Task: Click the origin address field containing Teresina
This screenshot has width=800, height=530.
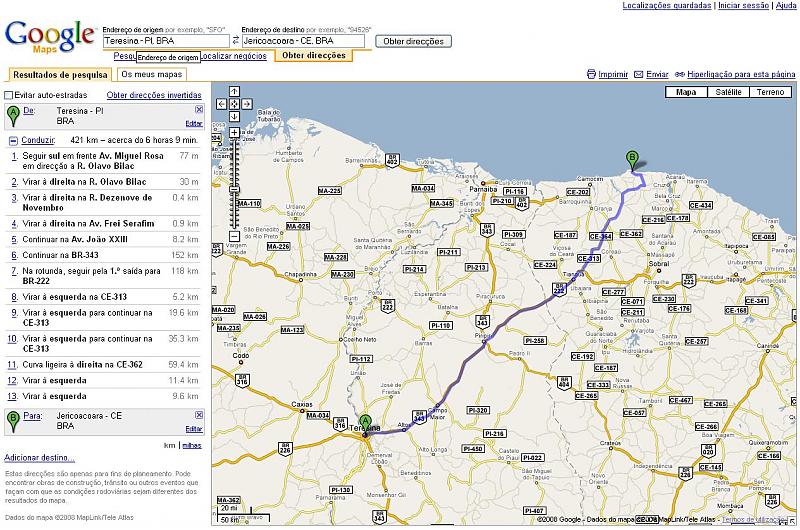Action: coord(166,41)
